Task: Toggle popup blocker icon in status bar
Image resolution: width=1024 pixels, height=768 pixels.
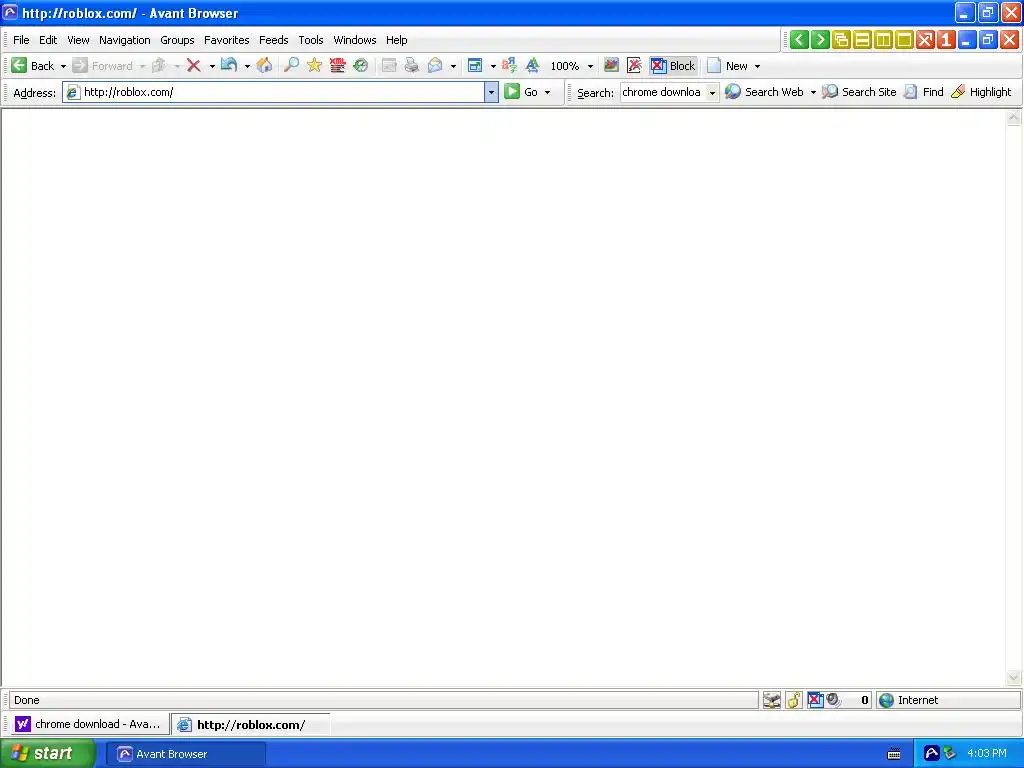Action: coord(815,700)
